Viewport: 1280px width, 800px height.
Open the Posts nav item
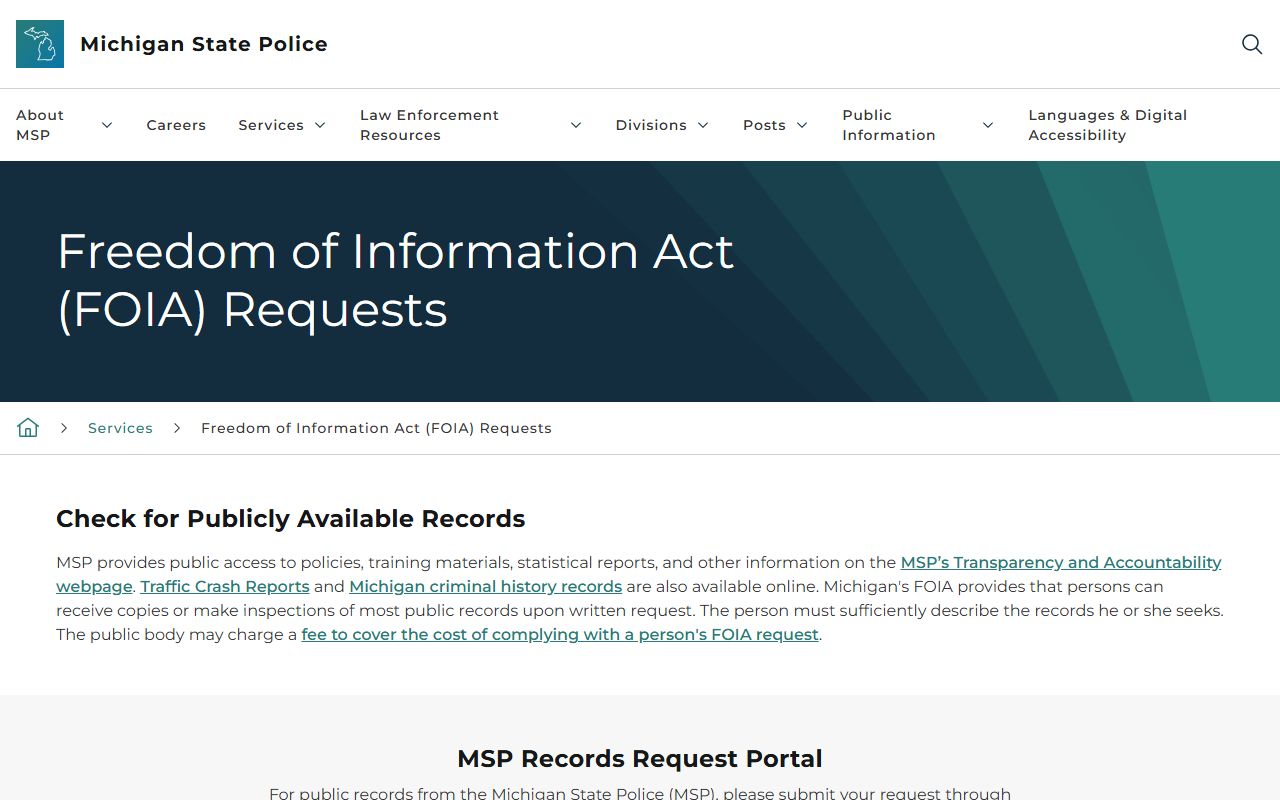tap(764, 125)
